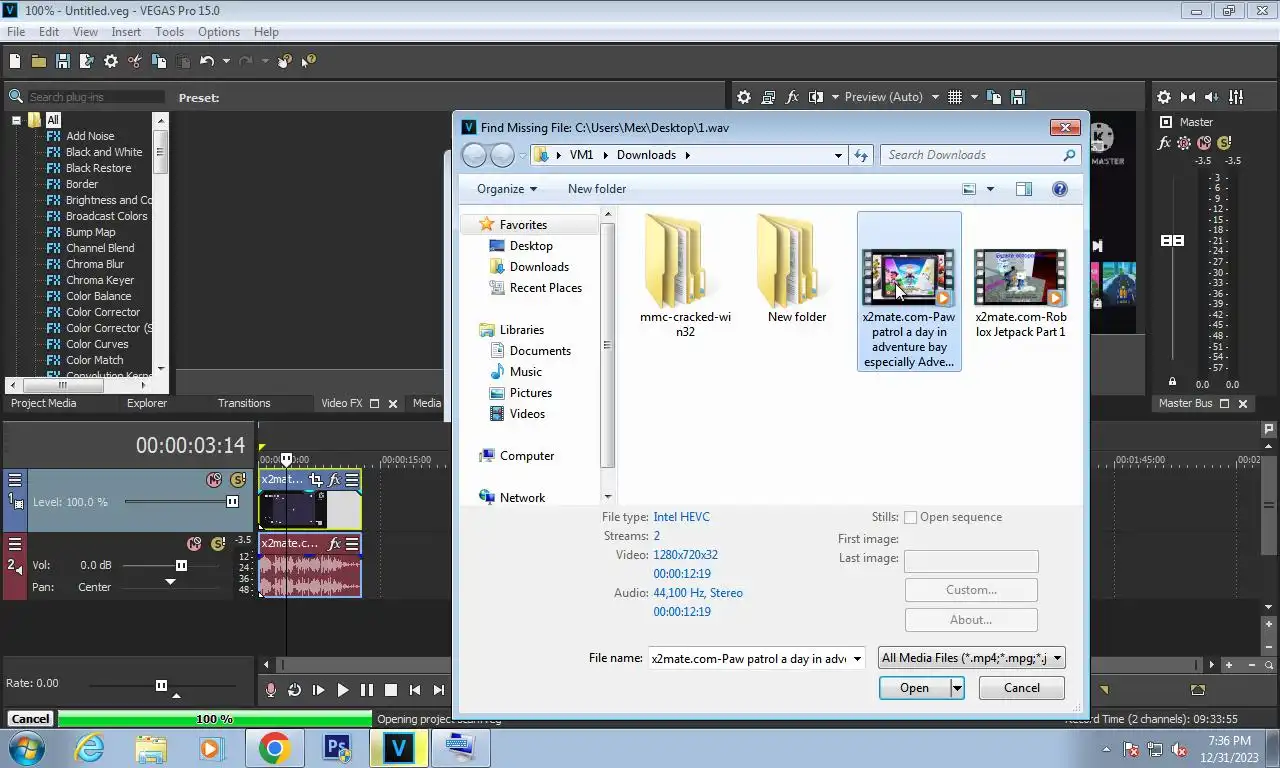Image resolution: width=1280 pixels, height=768 pixels.
Task: Open Event FX on the audio clip
Action: point(335,544)
